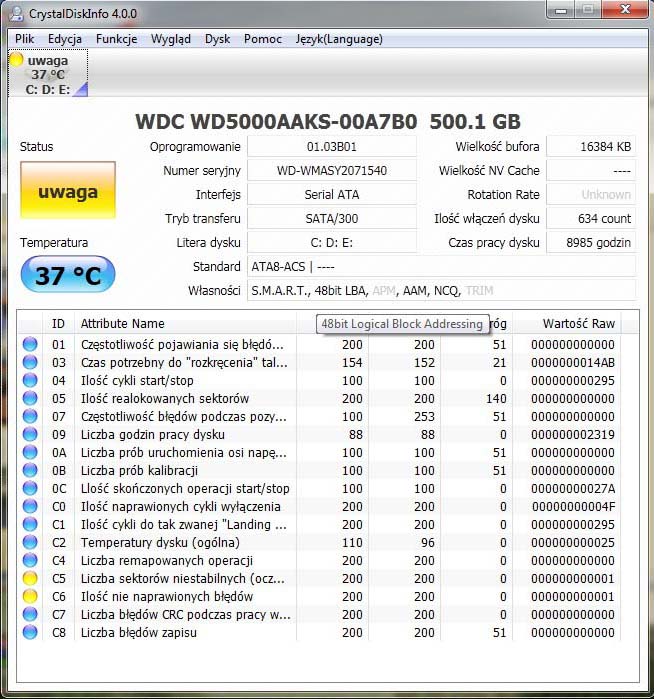This screenshot has height=699, width=654.
Task: Click raw value 000000002319
Action: [x=573, y=435]
